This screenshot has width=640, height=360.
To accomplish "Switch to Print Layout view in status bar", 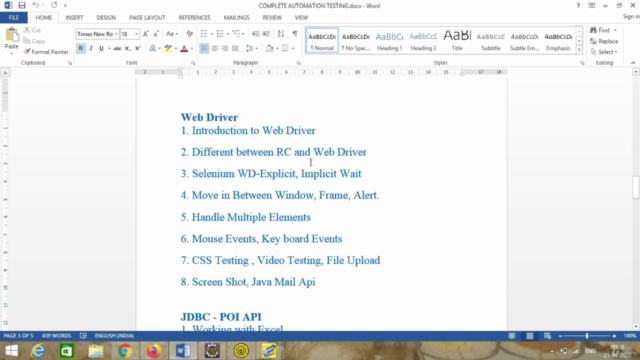I will pyautogui.click(x=530, y=336).
